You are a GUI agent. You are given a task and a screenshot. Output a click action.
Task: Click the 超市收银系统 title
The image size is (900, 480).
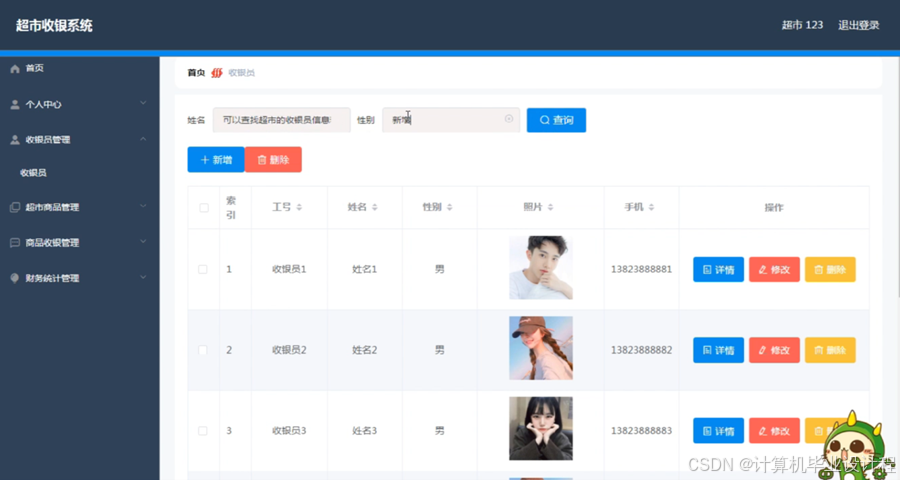pos(54,25)
